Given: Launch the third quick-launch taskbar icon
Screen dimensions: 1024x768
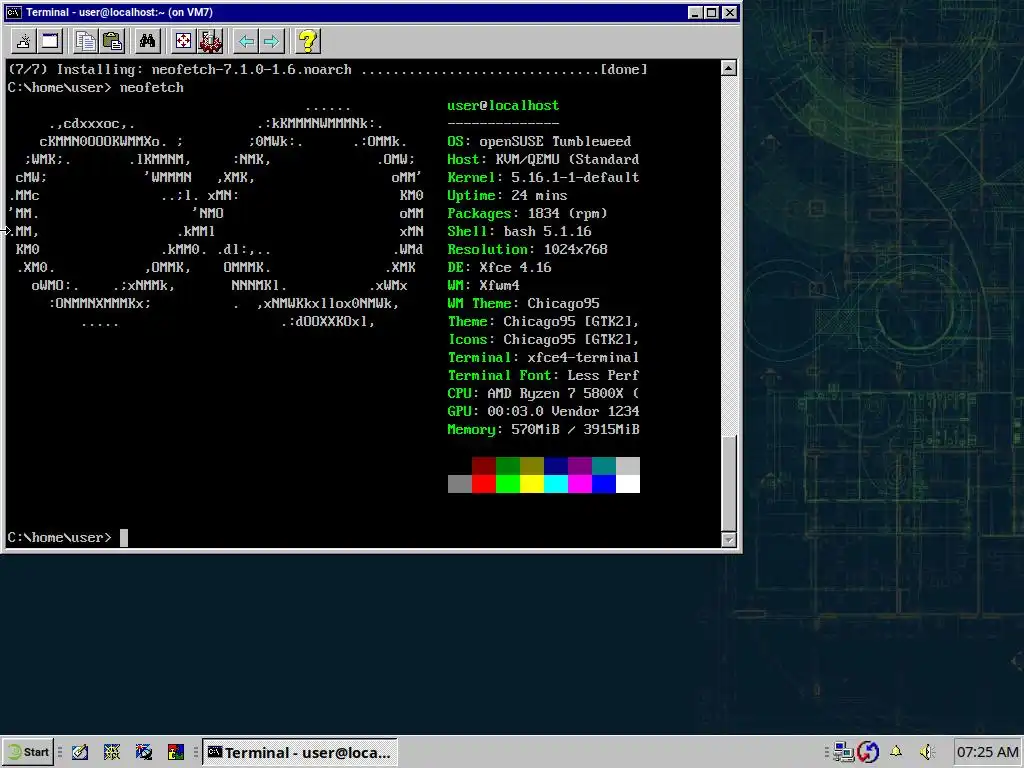Looking at the screenshot, I should tap(144, 752).
